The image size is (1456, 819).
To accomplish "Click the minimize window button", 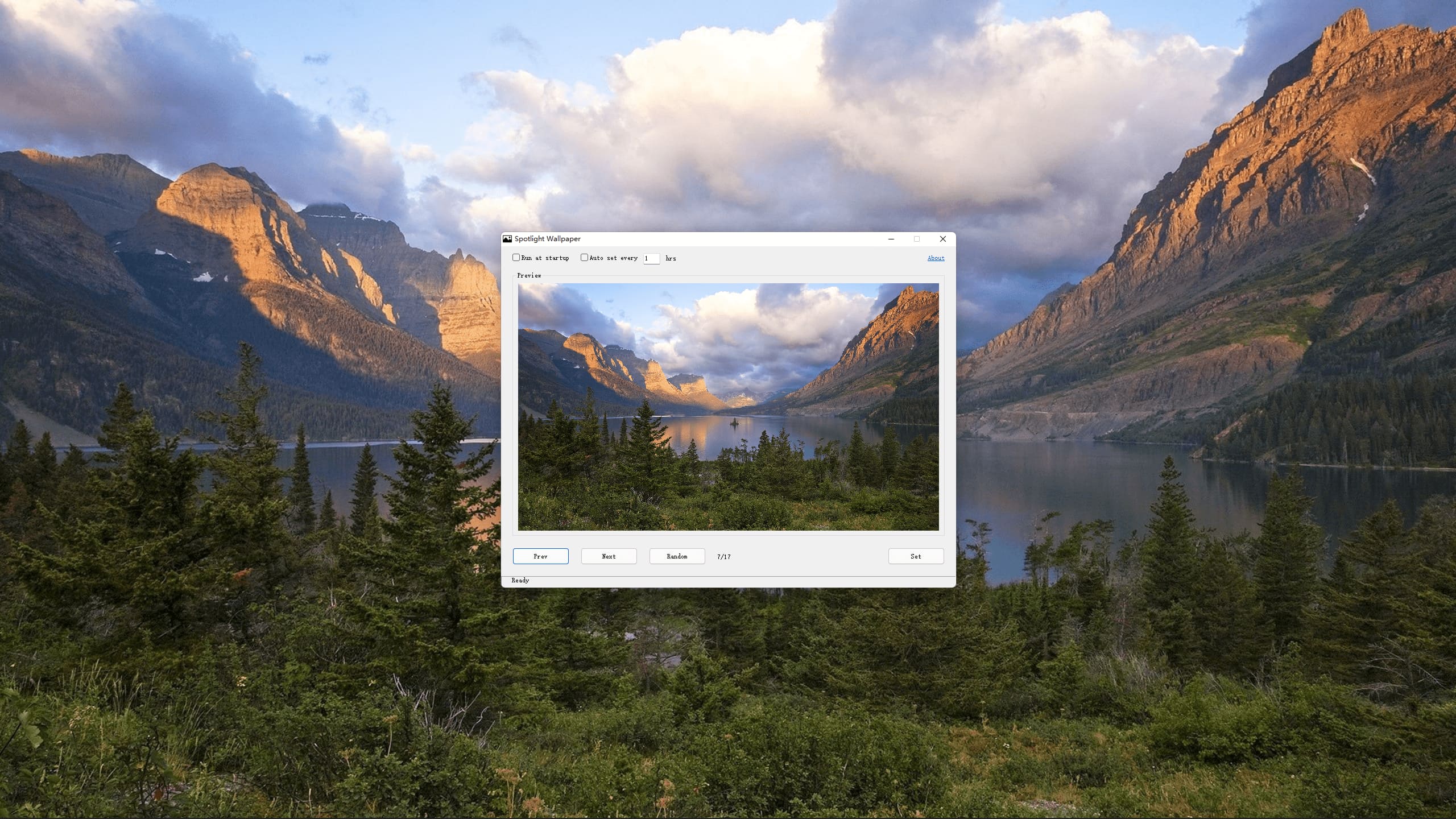I will (891, 239).
